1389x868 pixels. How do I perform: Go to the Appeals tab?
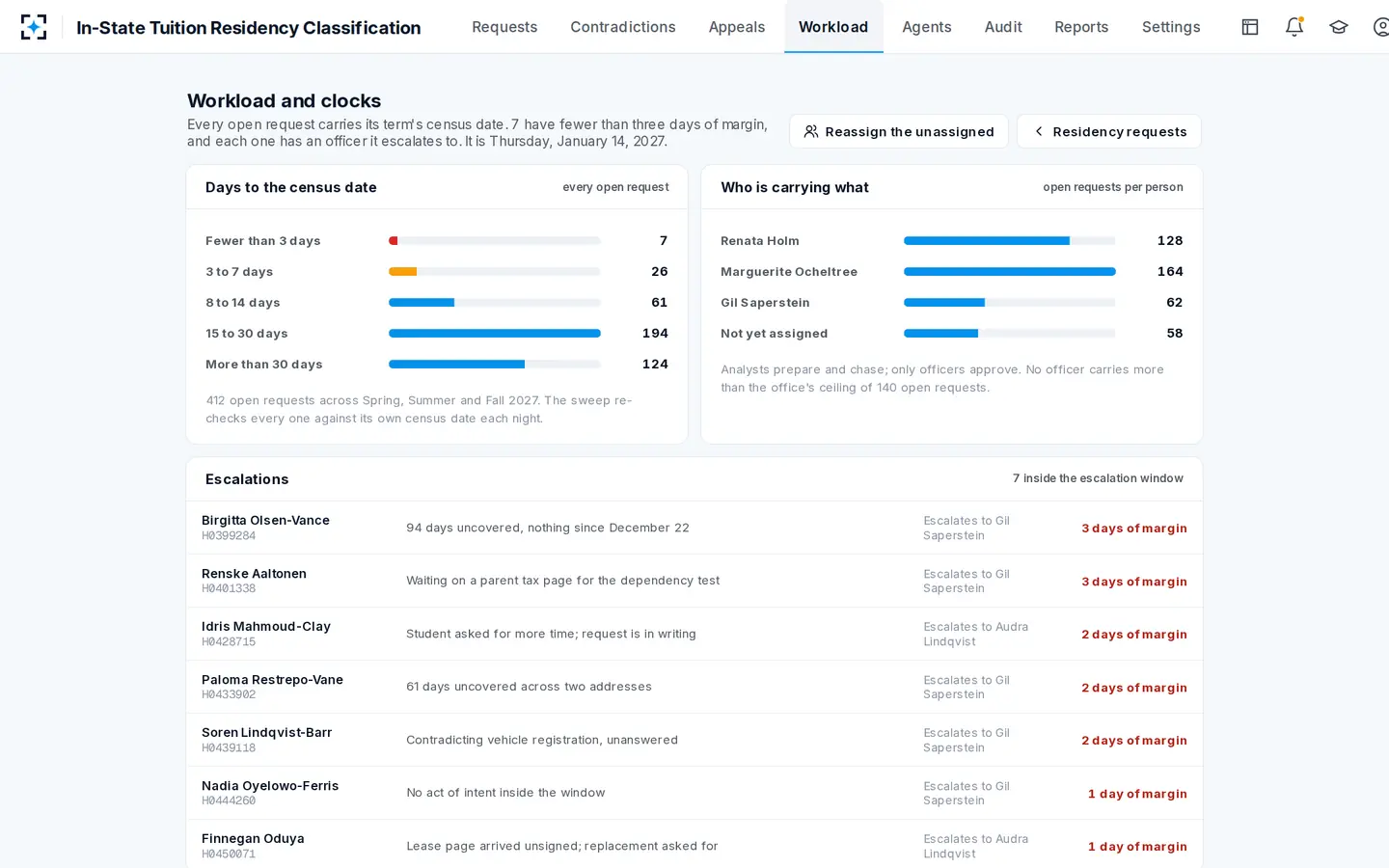[737, 27]
